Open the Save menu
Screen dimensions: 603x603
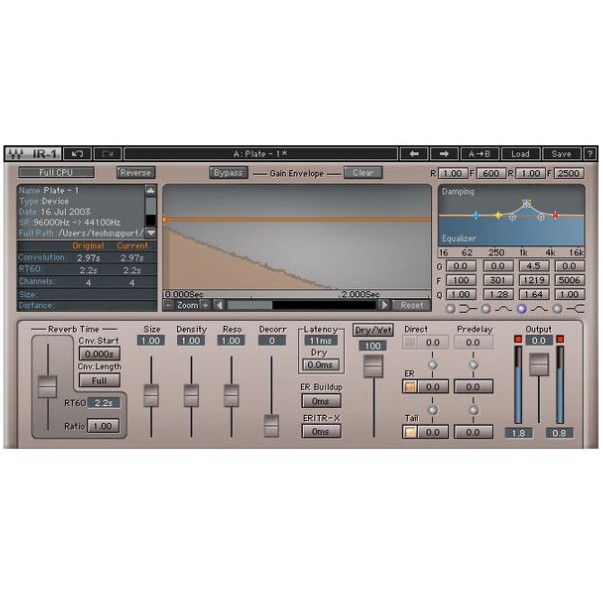point(561,154)
